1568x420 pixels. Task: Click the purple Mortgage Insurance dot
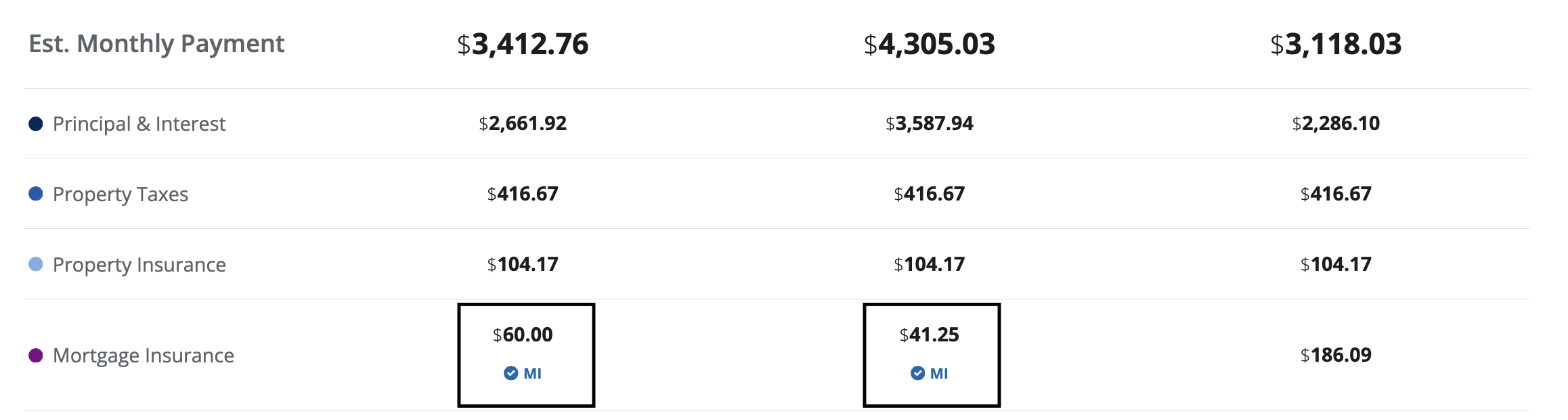pyautogui.click(x=36, y=355)
